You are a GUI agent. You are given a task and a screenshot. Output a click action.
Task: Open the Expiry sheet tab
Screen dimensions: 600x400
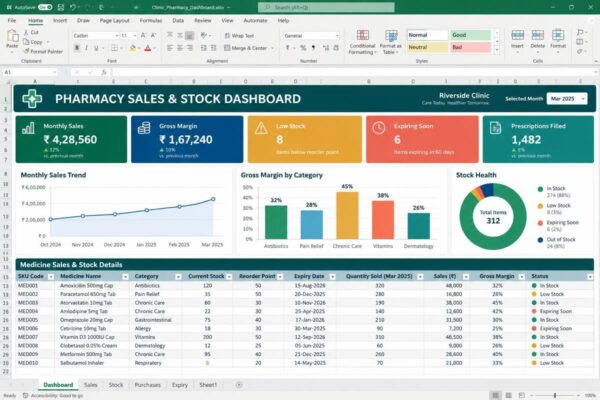pos(180,385)
